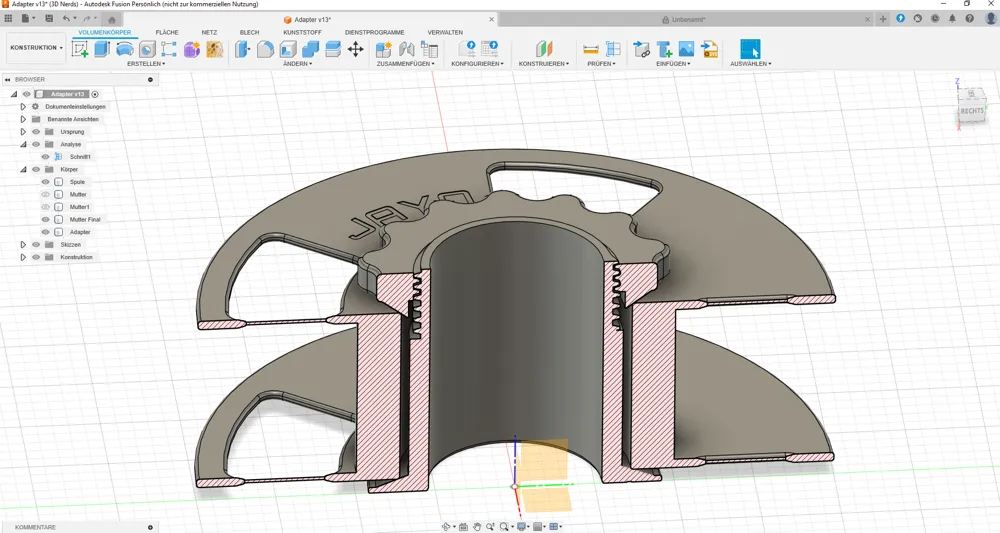1000x533 pixels.
Task: Select the Measure tool in Prüfen
Action: click(x=591, y=49)
